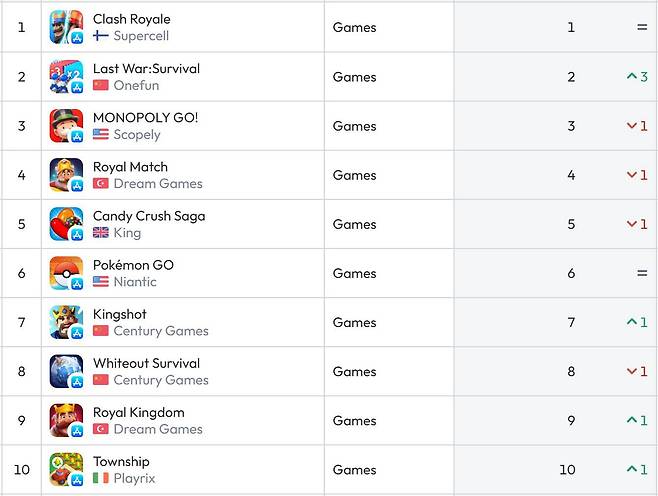Click the Clash Royale app icon

(66, 27)
